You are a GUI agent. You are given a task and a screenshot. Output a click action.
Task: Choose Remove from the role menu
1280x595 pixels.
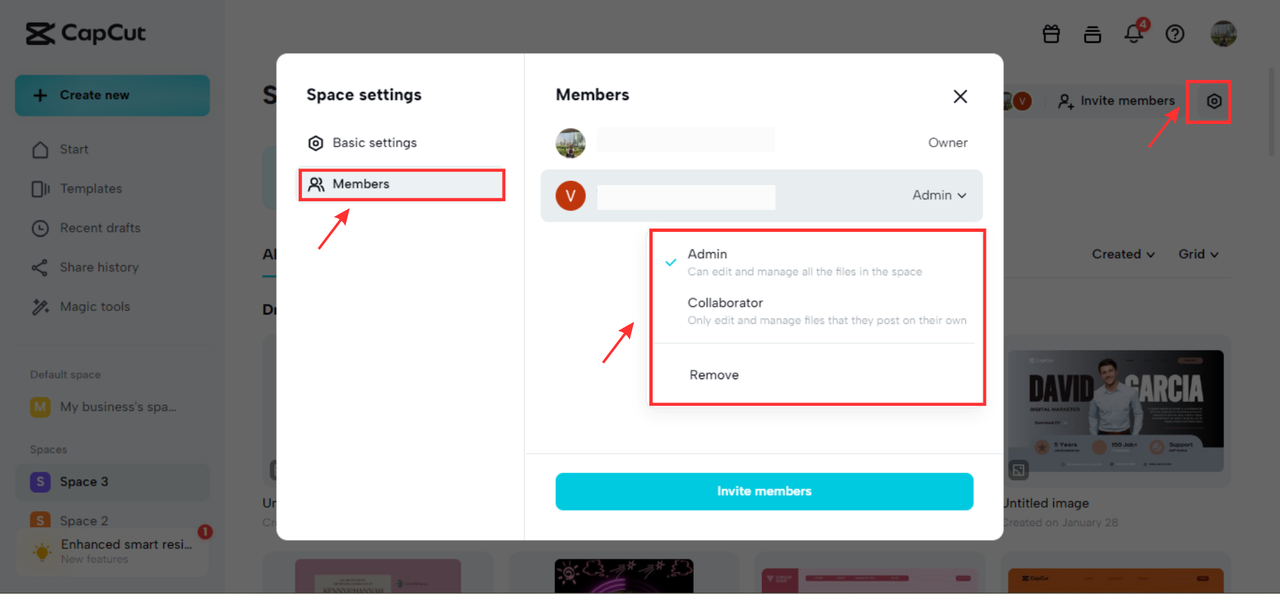(x=714, y=375)
